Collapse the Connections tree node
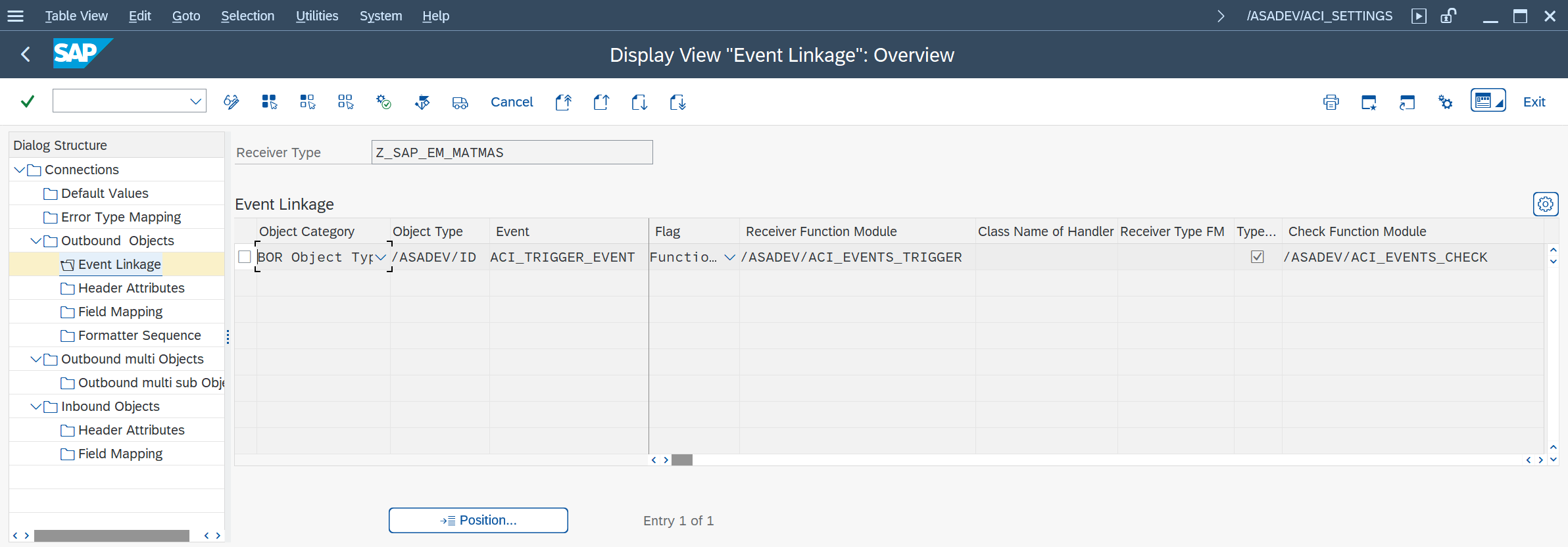The width and height of the screenshot is (1568, 547). click(x=19, y=170)
